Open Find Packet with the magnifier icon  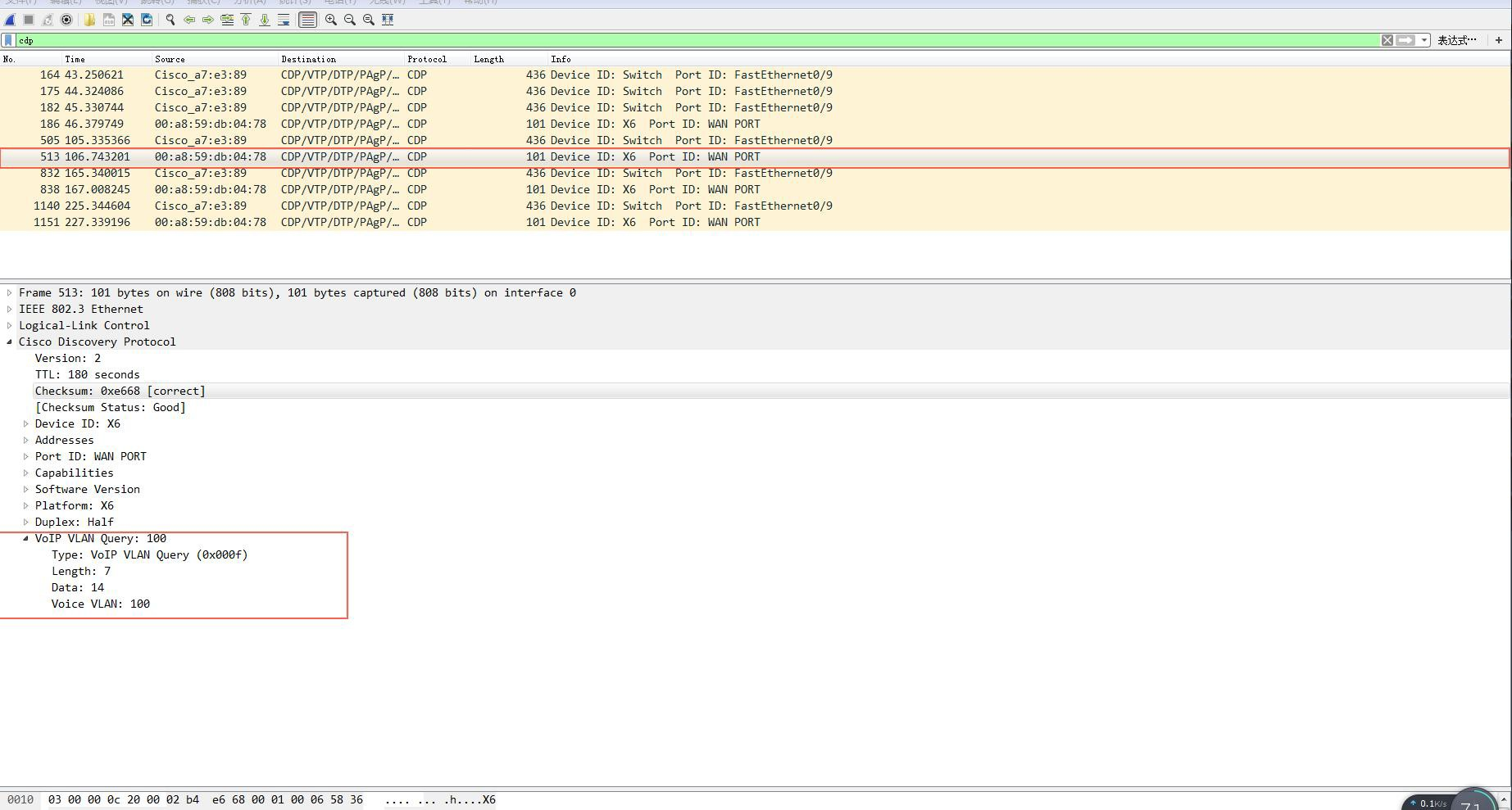pyautogui.click(x=170, y=20)
